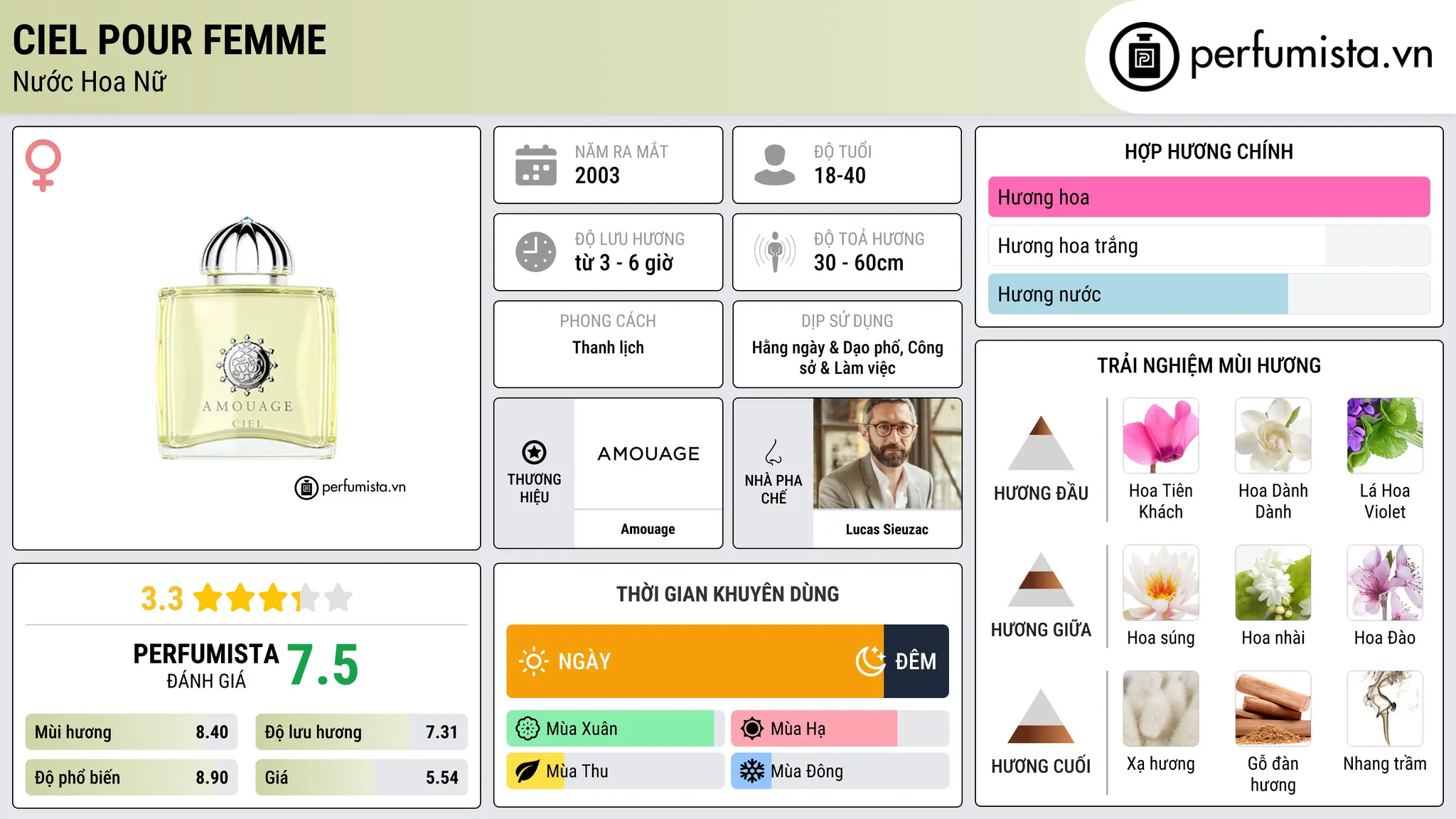Screen dimensions: 1456x819
Task: Click the Hằng ngày & Dạo phố occasion text
Action: (847, 358)
